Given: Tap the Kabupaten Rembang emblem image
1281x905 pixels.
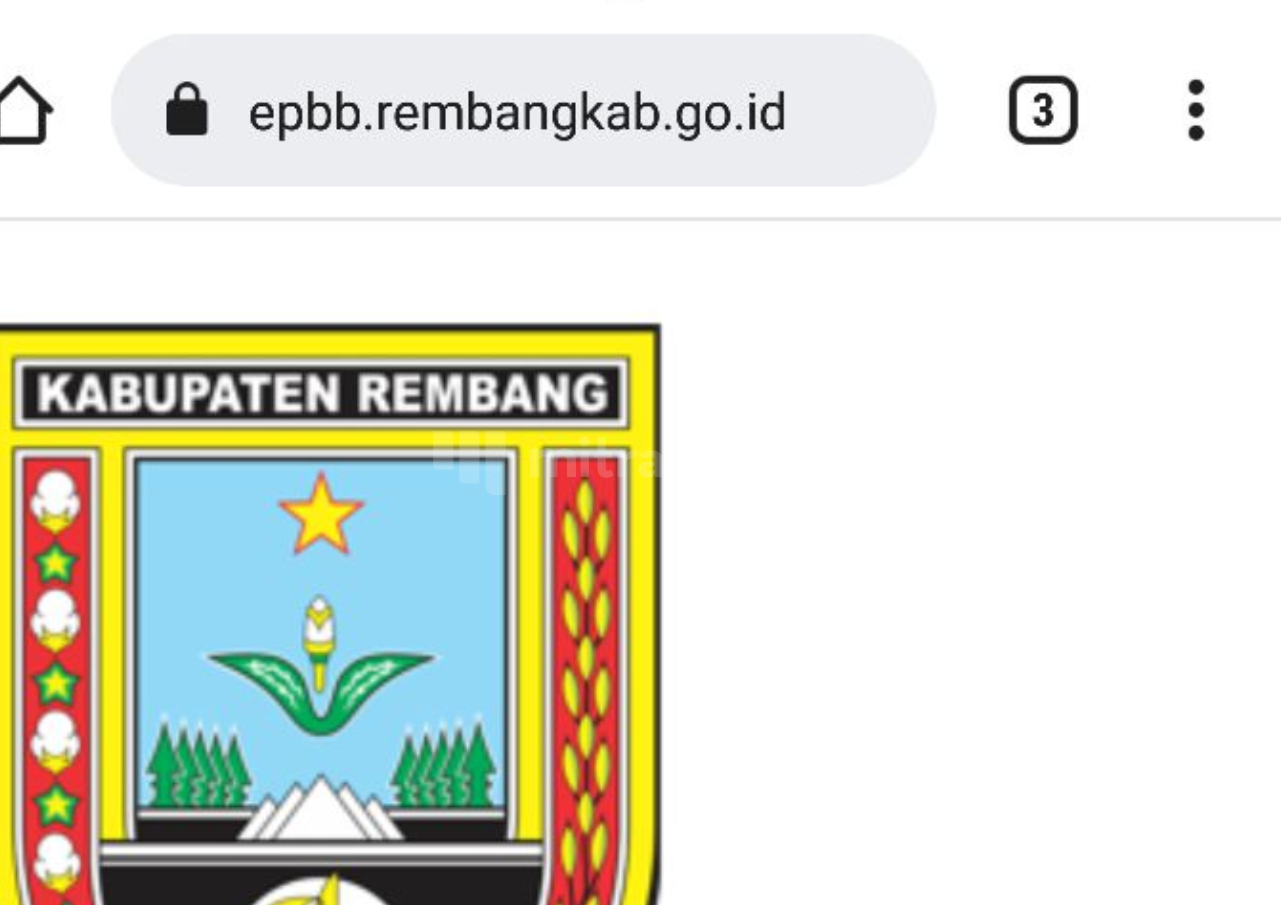Looking at the screenshot, I should coord(328,615).
